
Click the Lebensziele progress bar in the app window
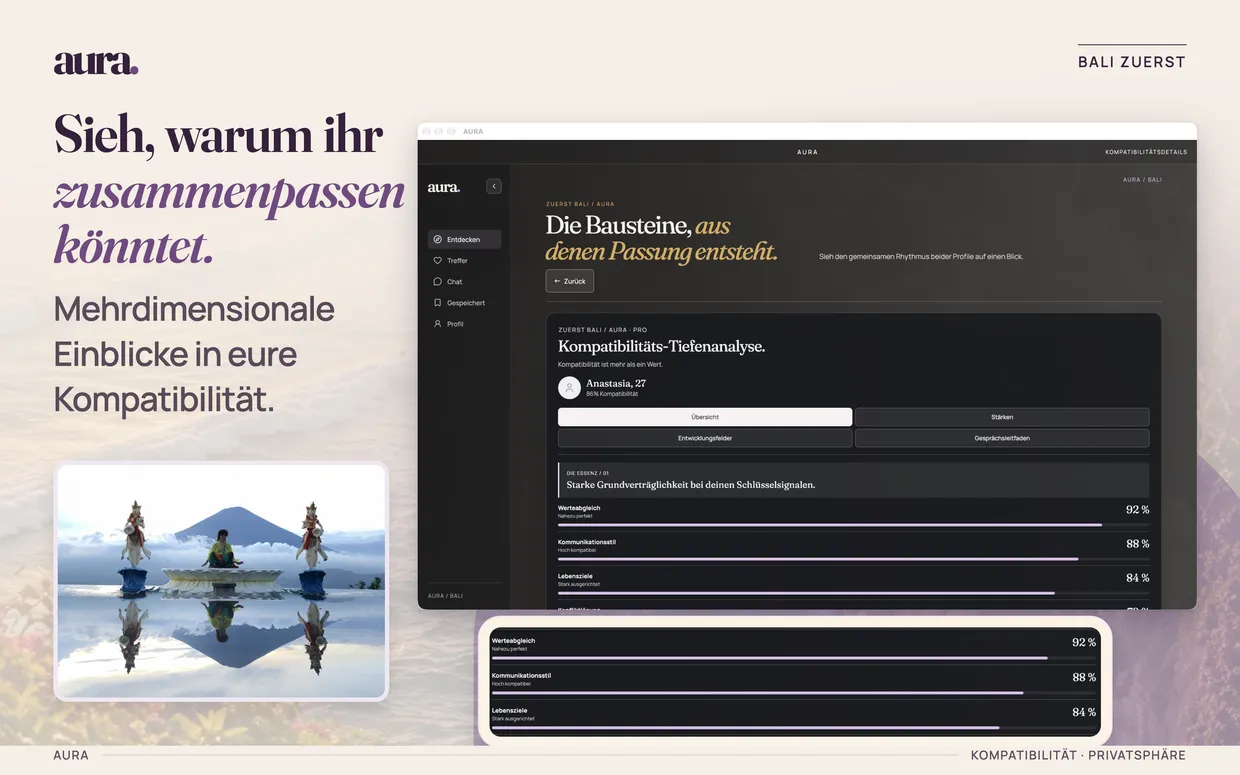coord(853,592)
